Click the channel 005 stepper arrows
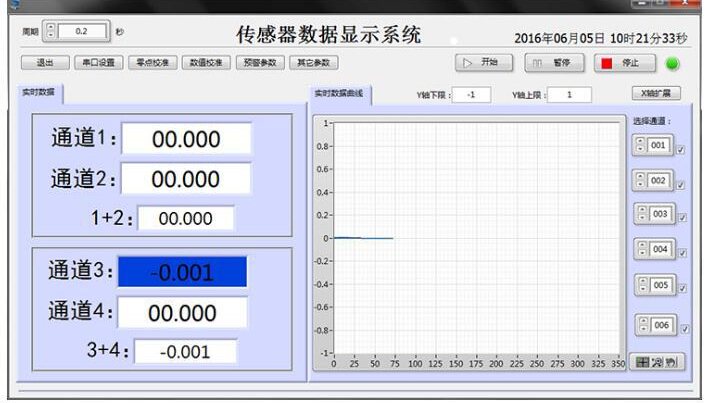 [x=643, y=285]
